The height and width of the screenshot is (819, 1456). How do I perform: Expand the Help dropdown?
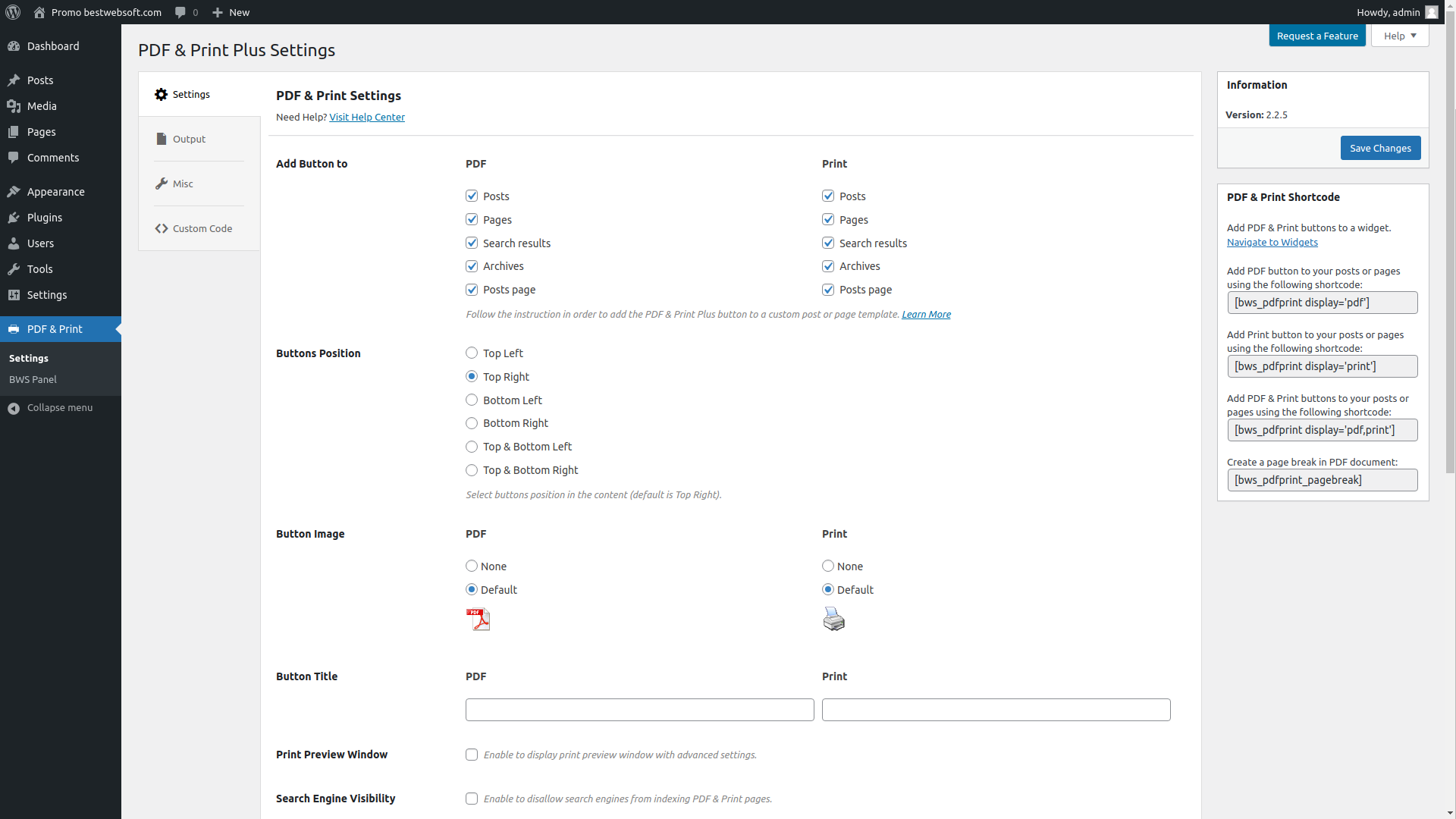[1400, 36]
